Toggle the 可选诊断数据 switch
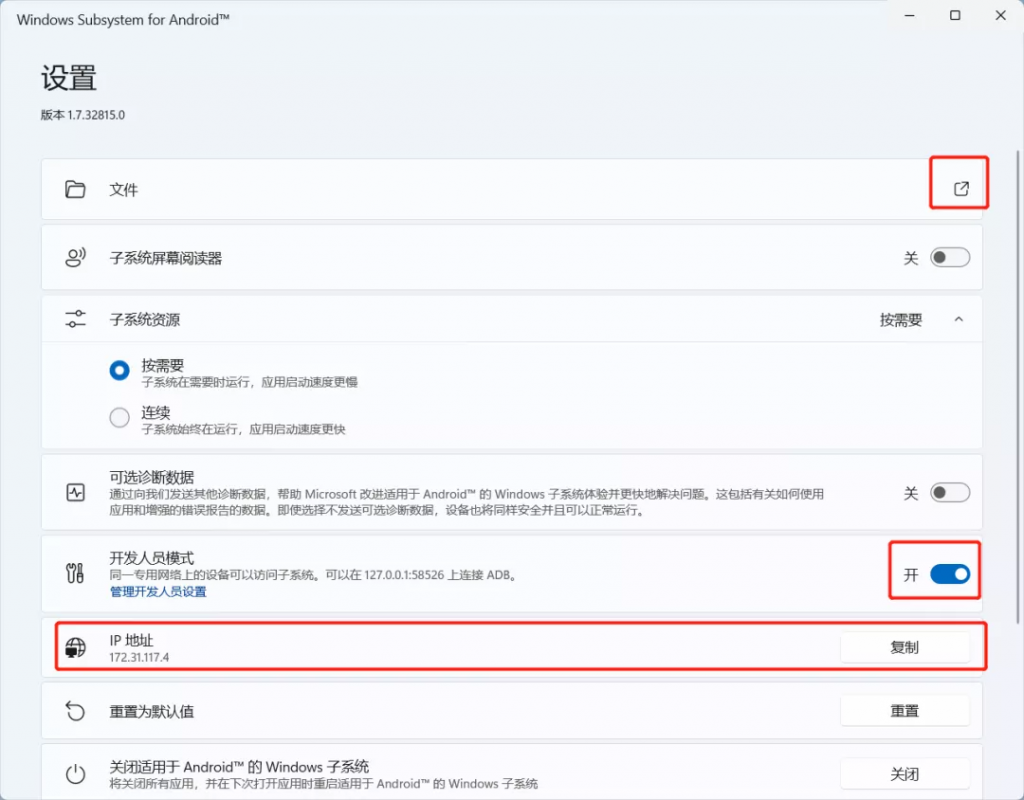Screen dimensions: 1024x800 tap(950, 492)
